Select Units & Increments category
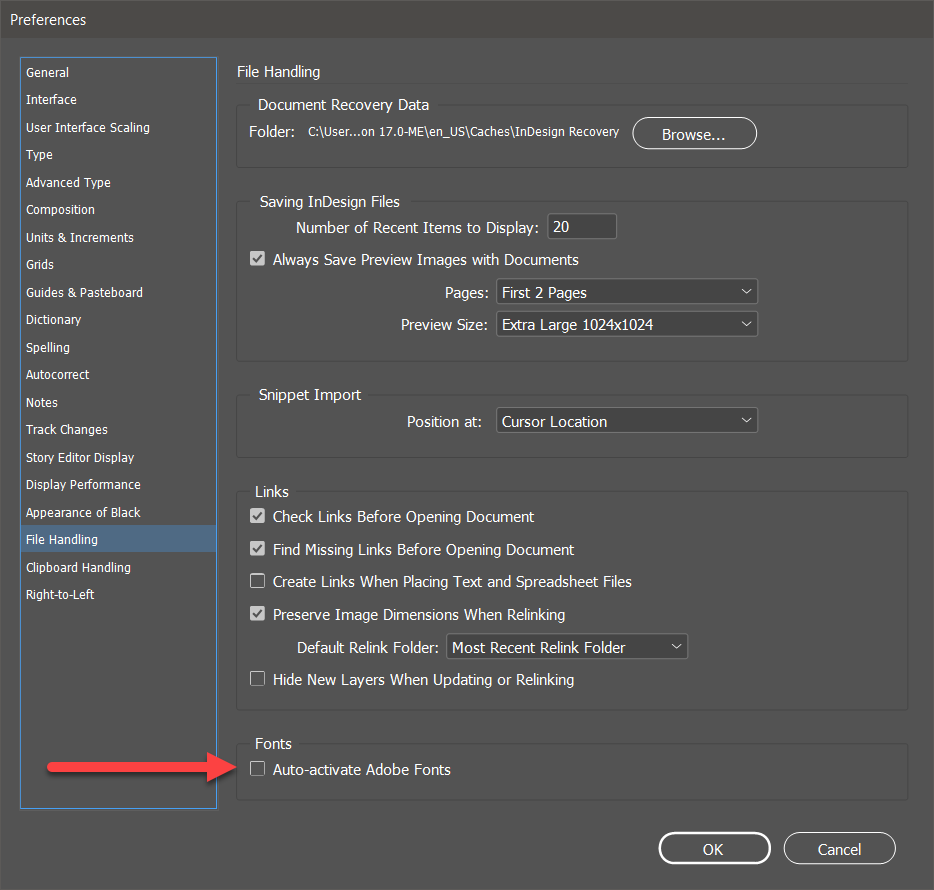This screenshot has height=890, width=934. [118, 237]
